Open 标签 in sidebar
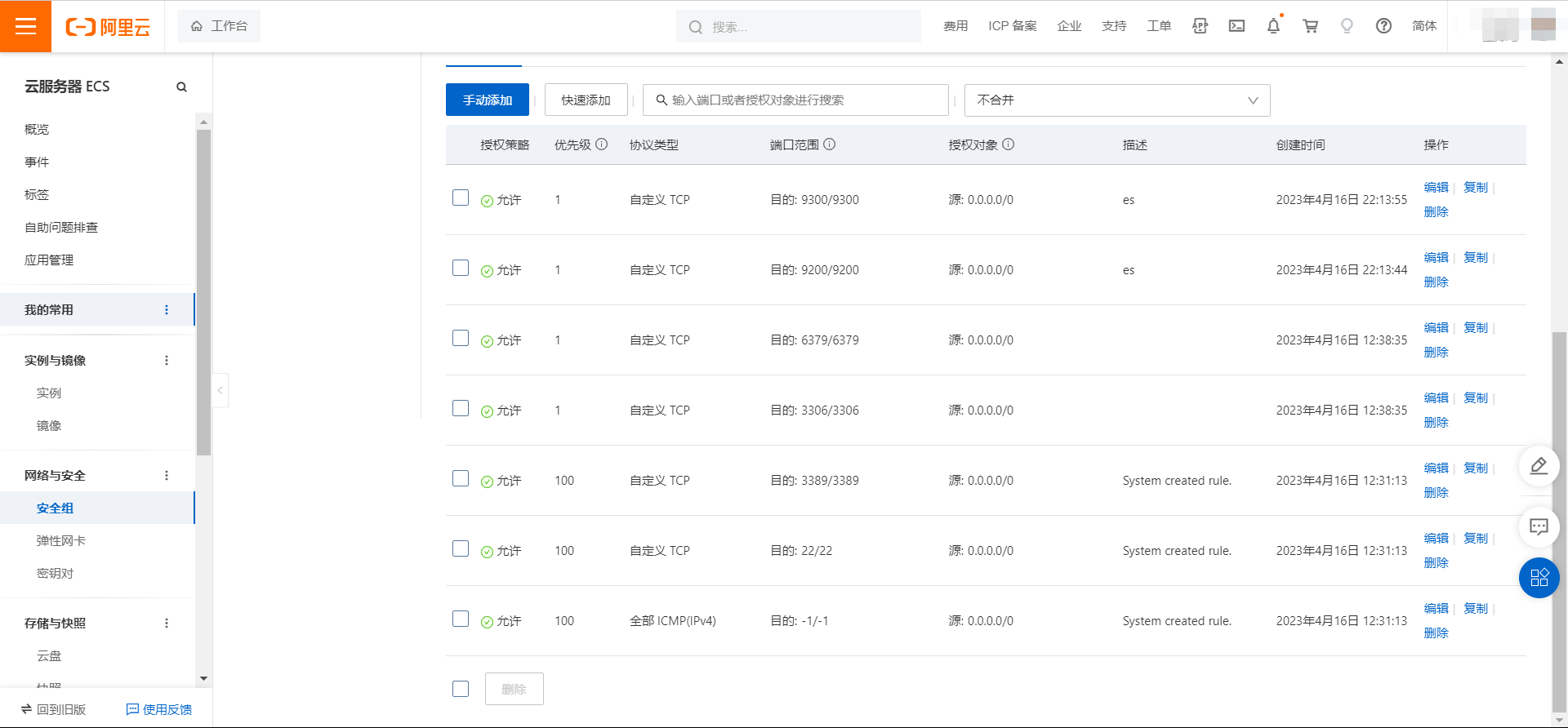1568x728 pixels. pos(37,195)
